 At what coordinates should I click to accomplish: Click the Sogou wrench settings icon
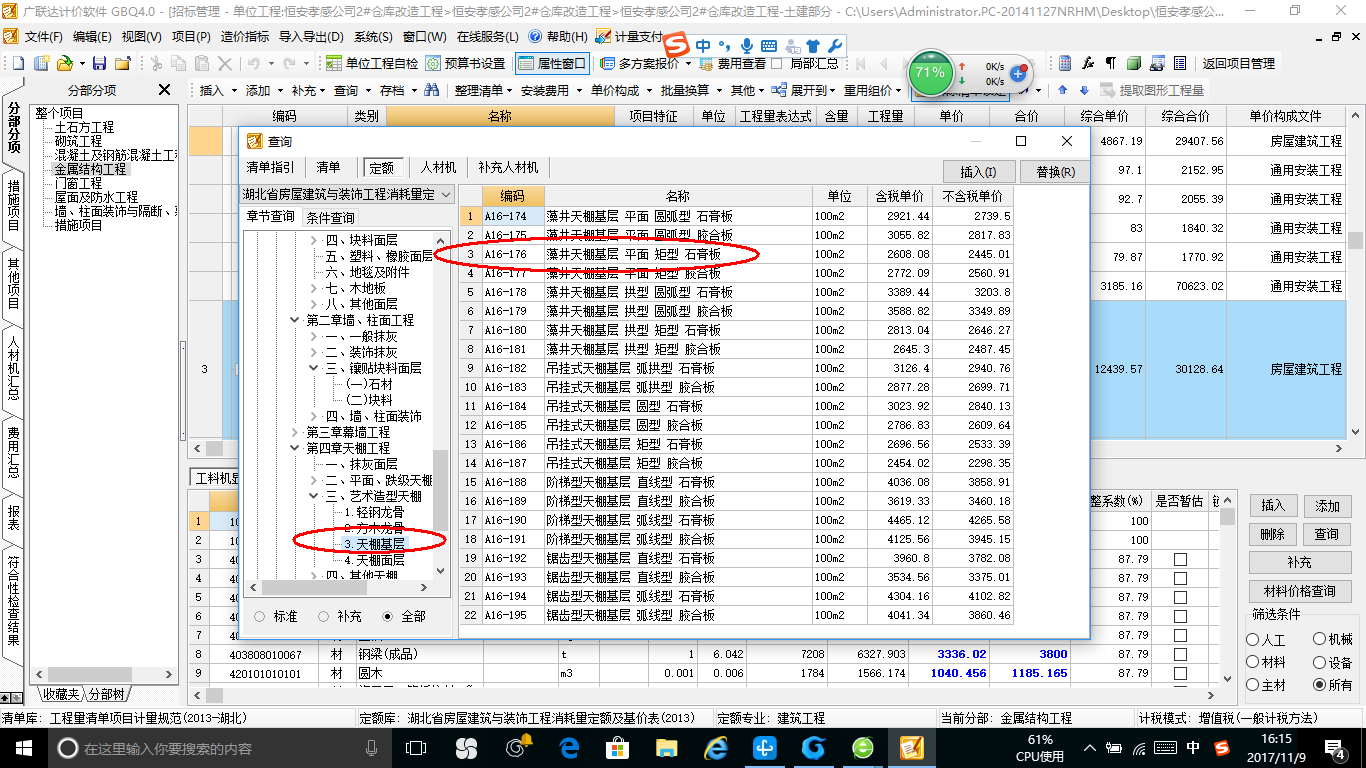coord(836,45)
